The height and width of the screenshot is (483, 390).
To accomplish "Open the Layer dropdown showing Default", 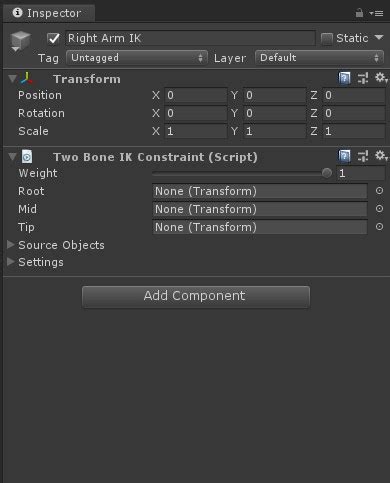I will pos(319,58).
